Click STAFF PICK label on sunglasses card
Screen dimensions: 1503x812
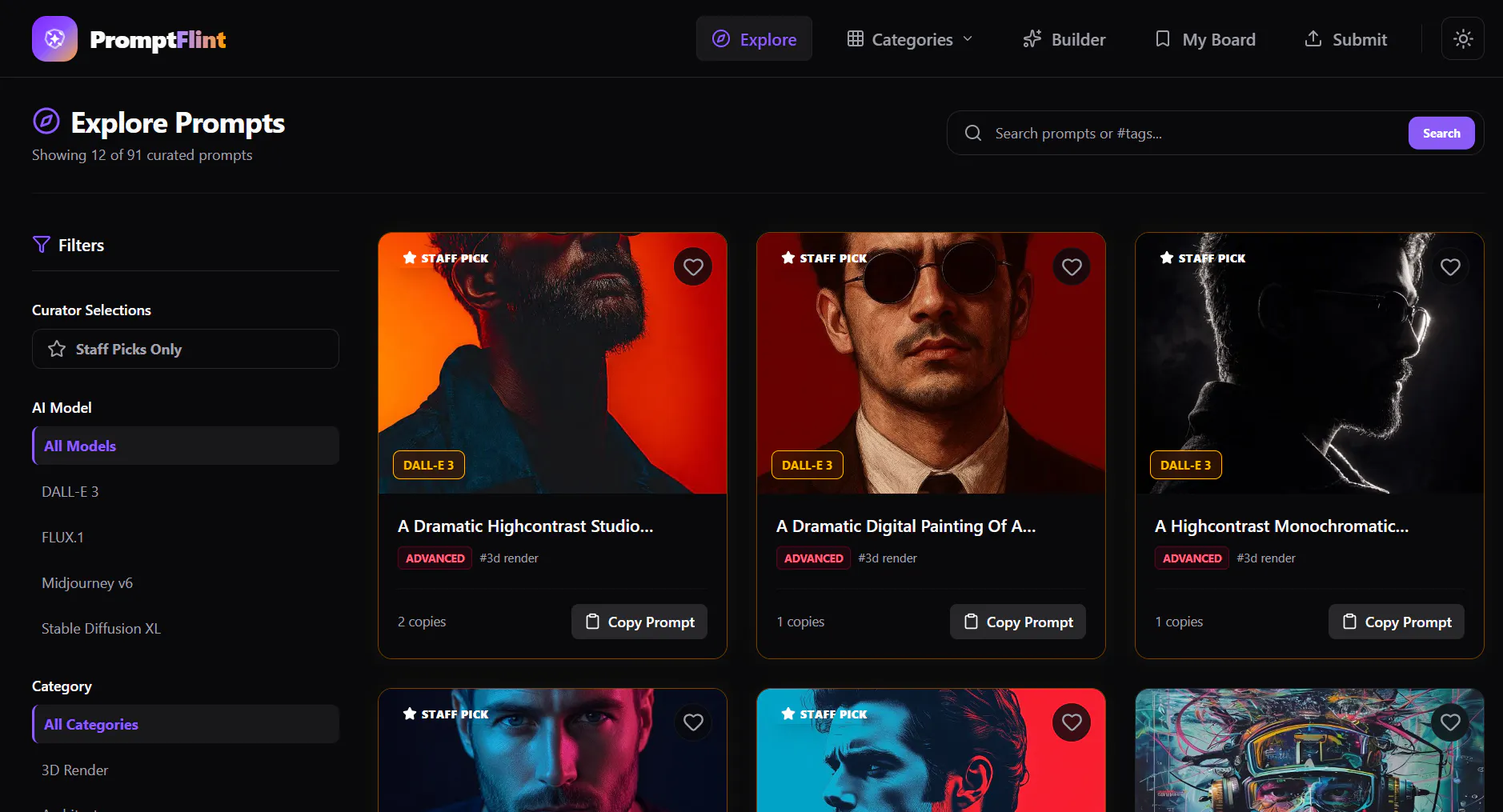coord(824,258)
